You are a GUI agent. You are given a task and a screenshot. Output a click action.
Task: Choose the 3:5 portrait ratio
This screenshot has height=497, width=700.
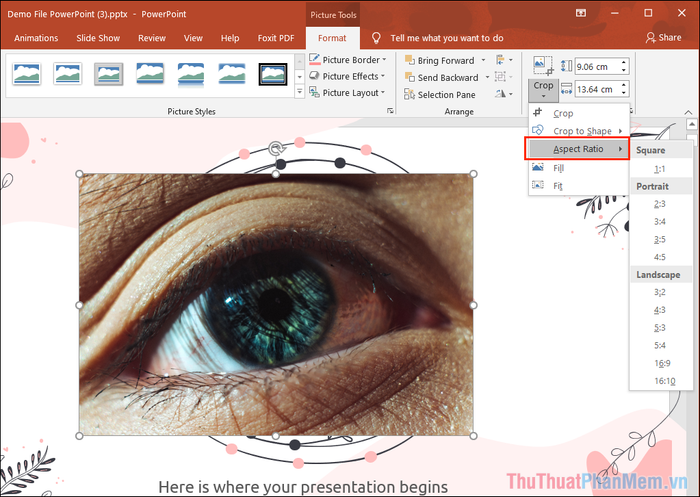coord(660,239)
